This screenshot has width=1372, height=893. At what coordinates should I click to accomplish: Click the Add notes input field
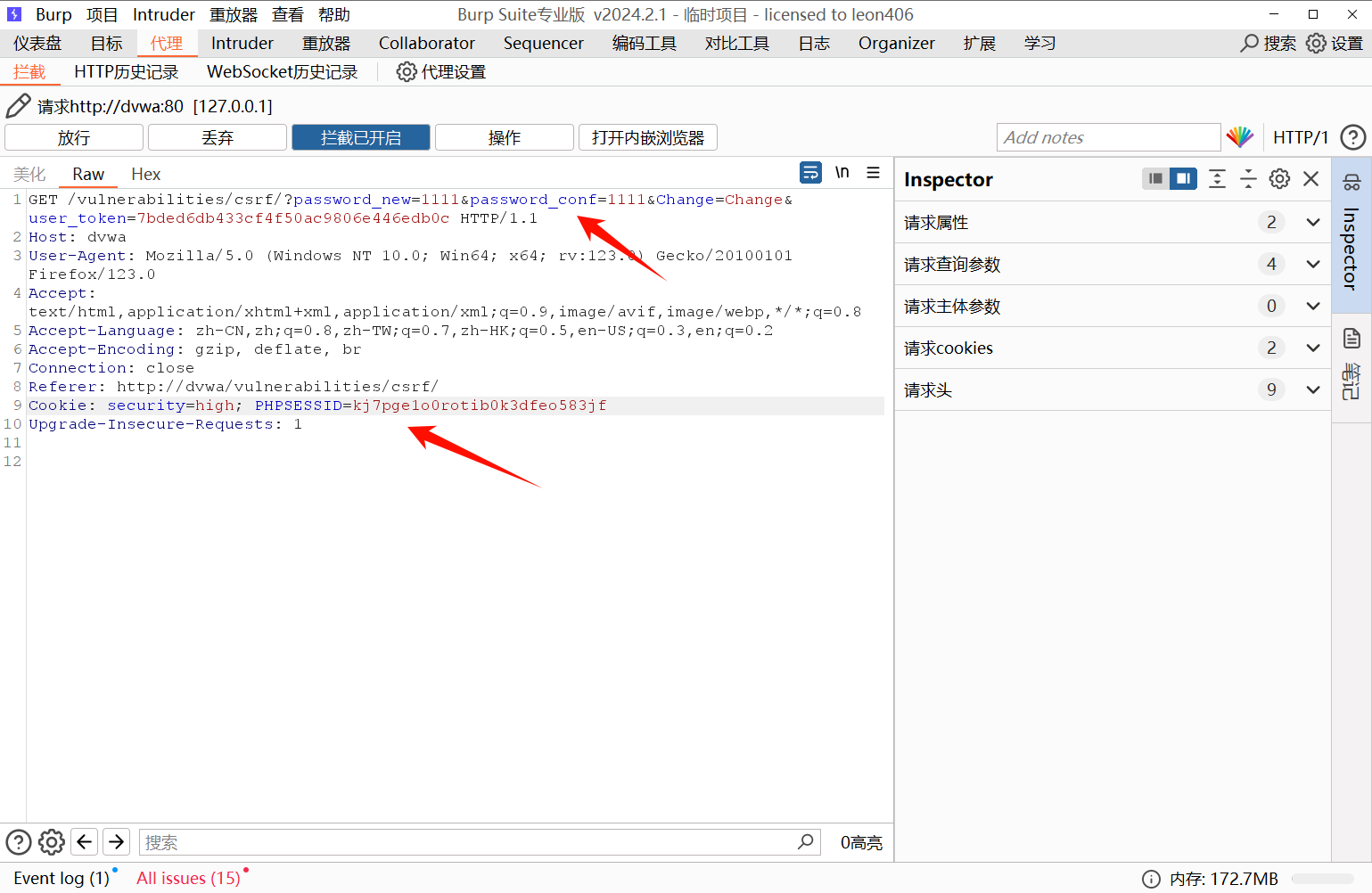[x=1108, y=137]
